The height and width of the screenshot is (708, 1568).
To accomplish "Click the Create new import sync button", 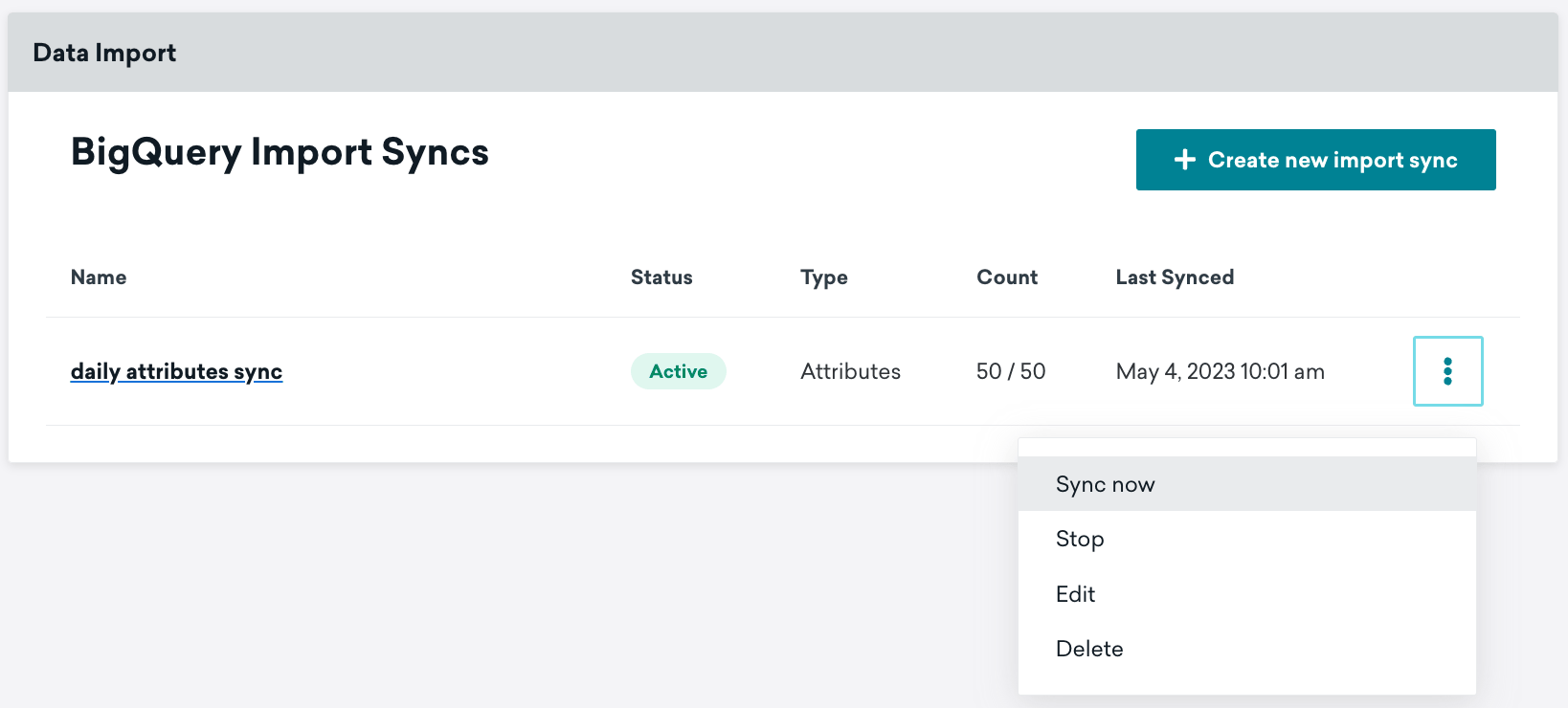I will point(1315,160).
